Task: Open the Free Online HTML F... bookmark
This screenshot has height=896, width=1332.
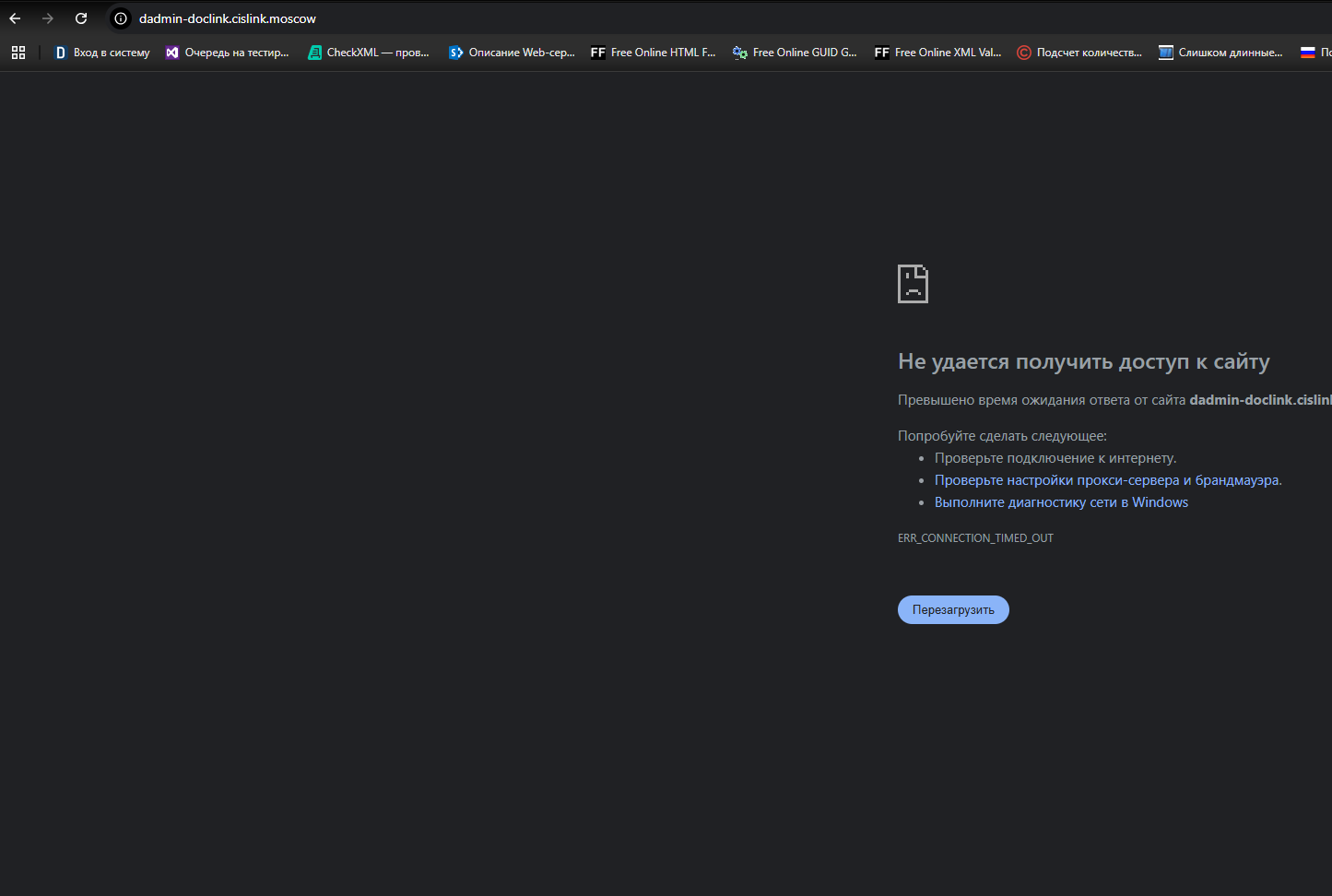Action: (654, 53)
